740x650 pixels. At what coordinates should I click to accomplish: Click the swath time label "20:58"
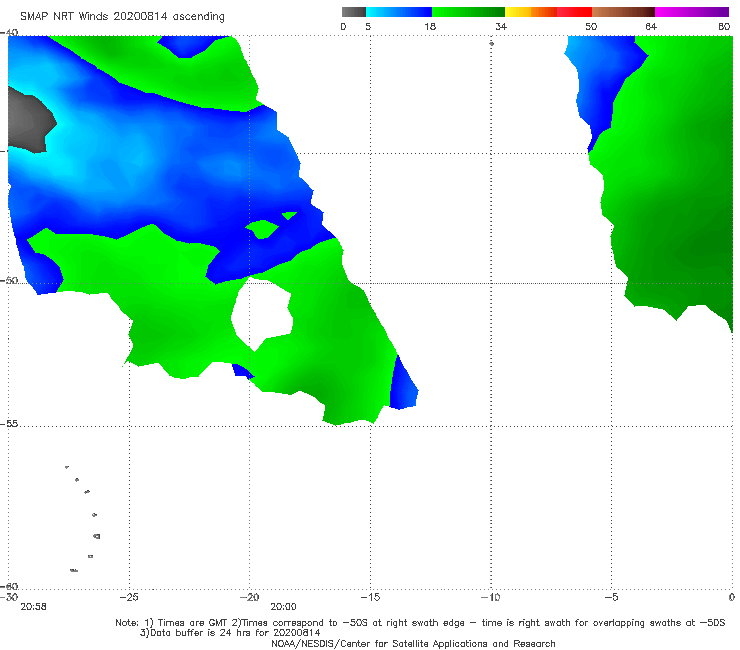(34, 607)
